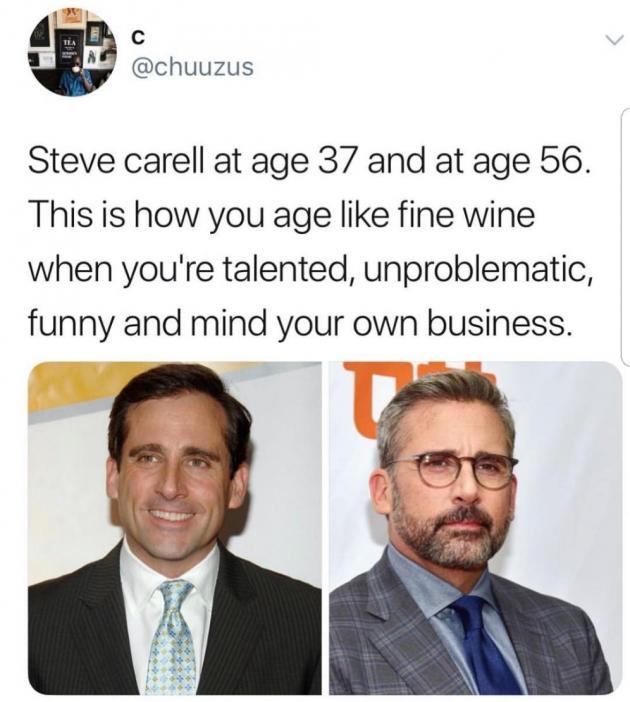Open the display name "C"

(139, 39)
